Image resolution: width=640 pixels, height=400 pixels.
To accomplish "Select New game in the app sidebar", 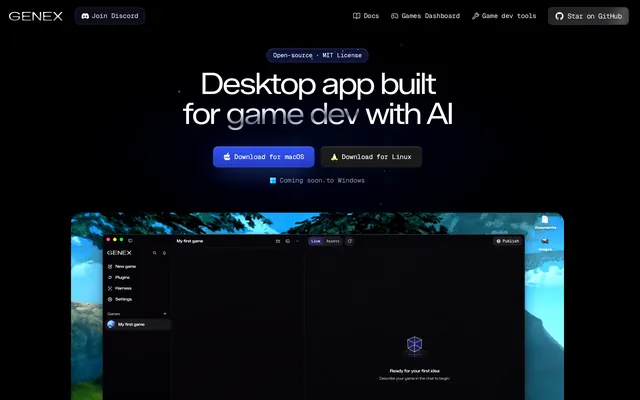I will (122, 267).
